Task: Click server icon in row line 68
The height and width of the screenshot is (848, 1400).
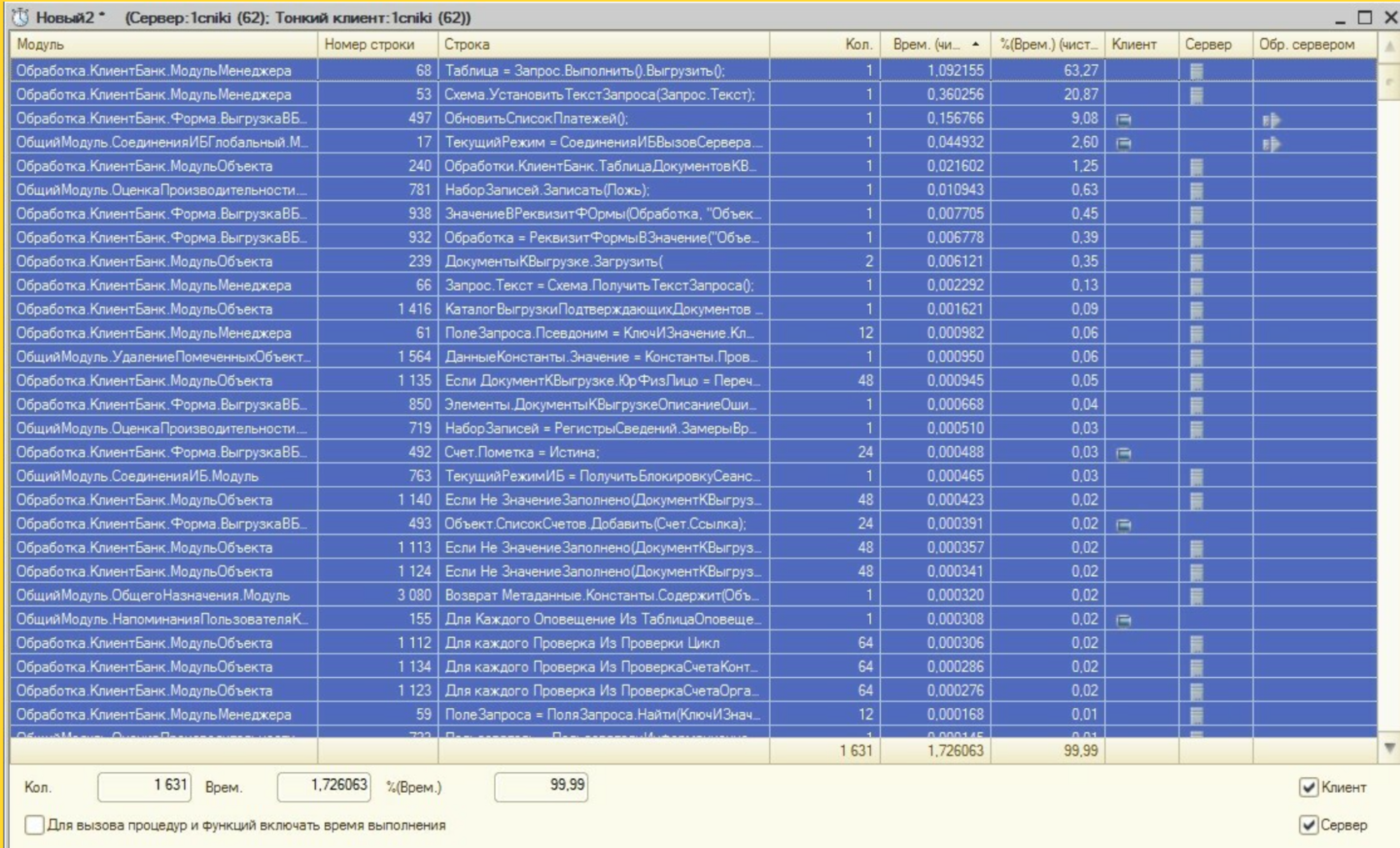Action: [x=1197, y=71]
